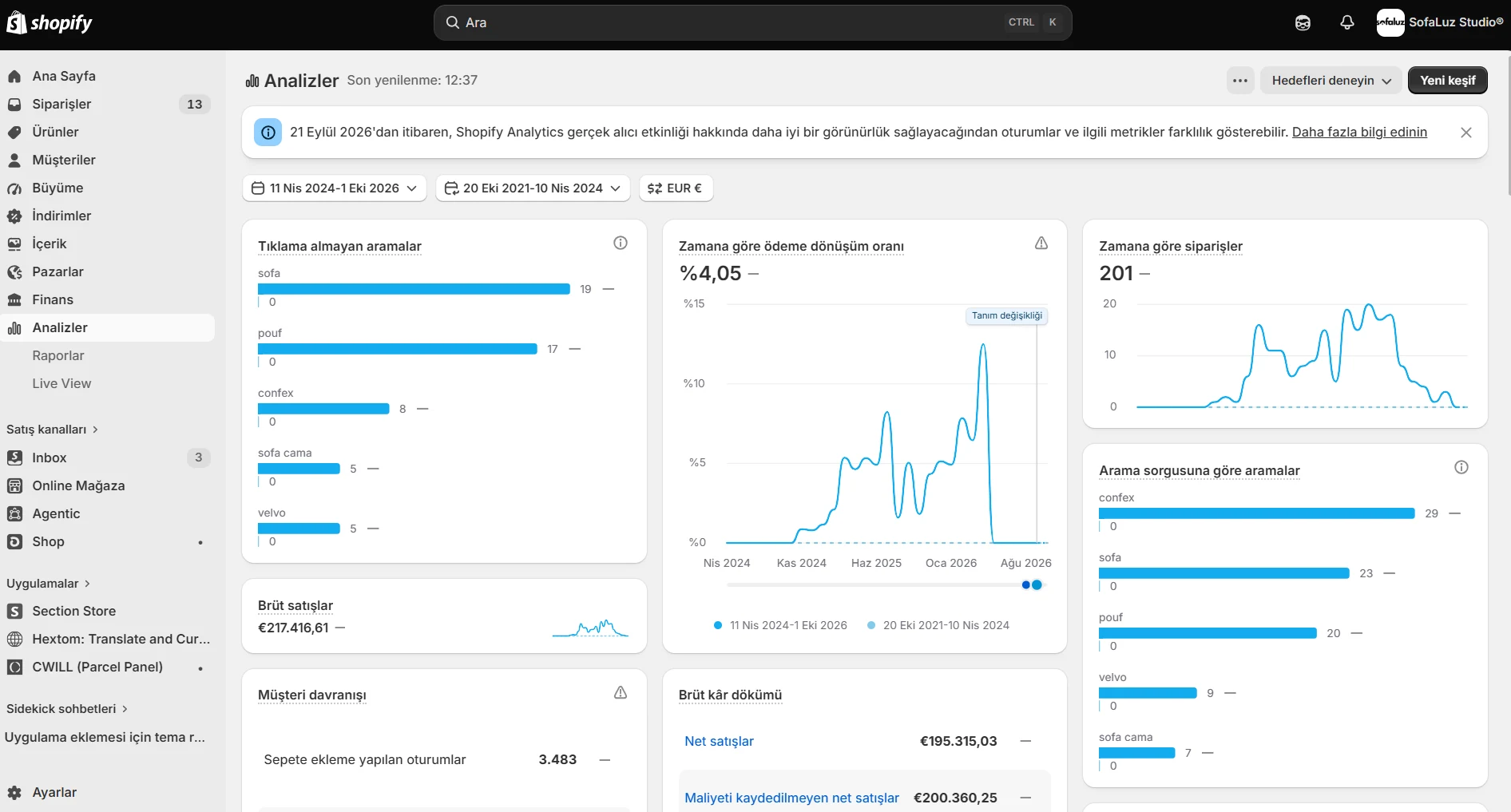Show info for Arama sorgusuna göre aramalar

(1461, 467)
